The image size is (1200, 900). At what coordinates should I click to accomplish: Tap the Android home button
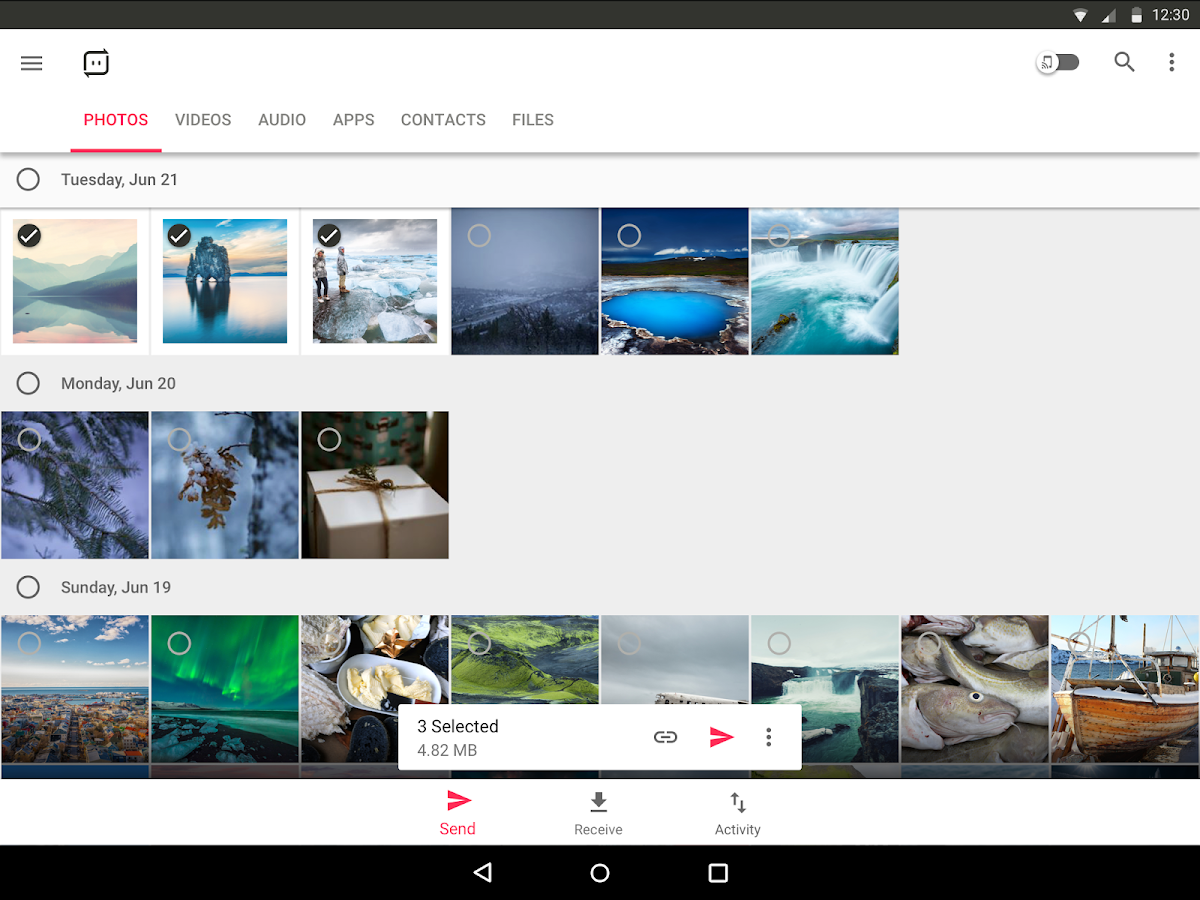(x=600, y=873)
